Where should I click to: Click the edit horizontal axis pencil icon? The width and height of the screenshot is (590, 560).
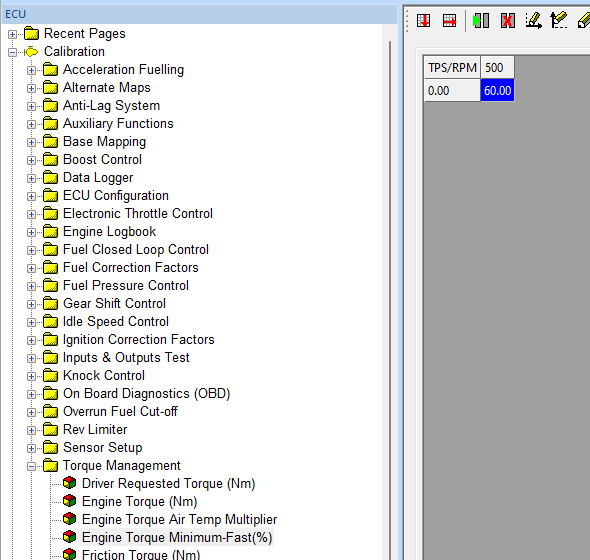(534, 20)
